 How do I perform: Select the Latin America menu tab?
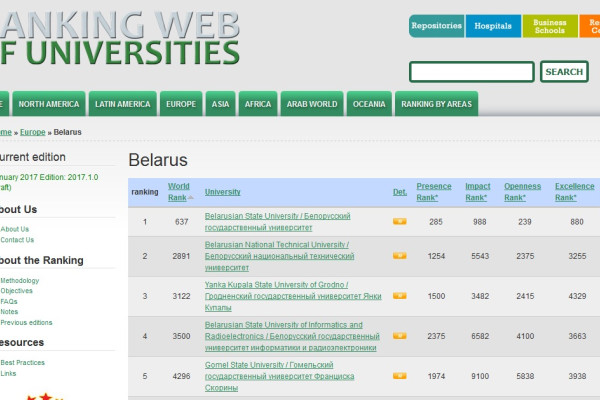pos(123,104)
